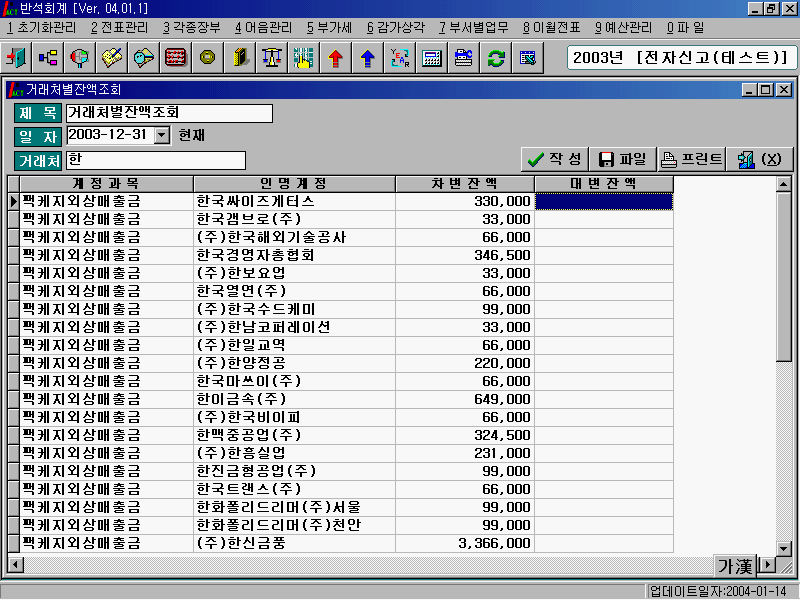Click the vertical scrollbar thumb
The width and height of the screenshot is (800, 600).
click(x=784, y=277)
